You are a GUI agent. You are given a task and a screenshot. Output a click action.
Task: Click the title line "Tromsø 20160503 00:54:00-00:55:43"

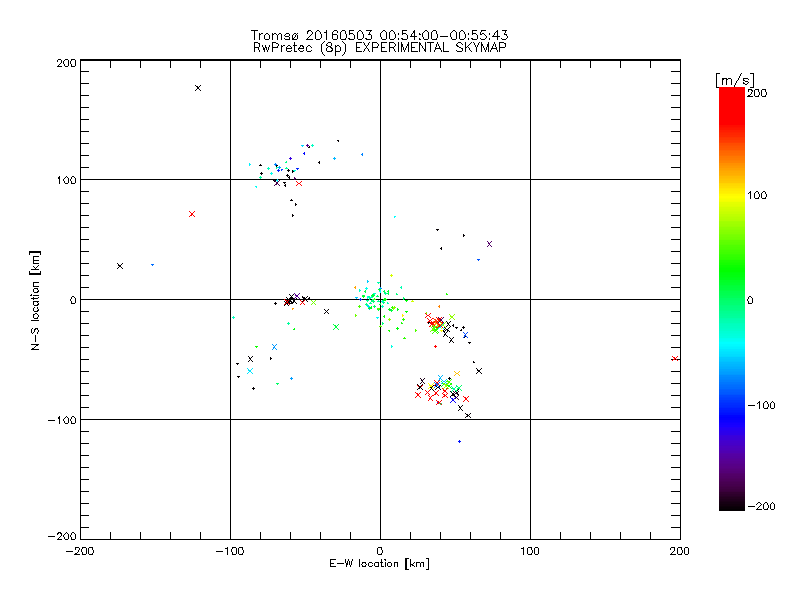[x=380, y=35]
